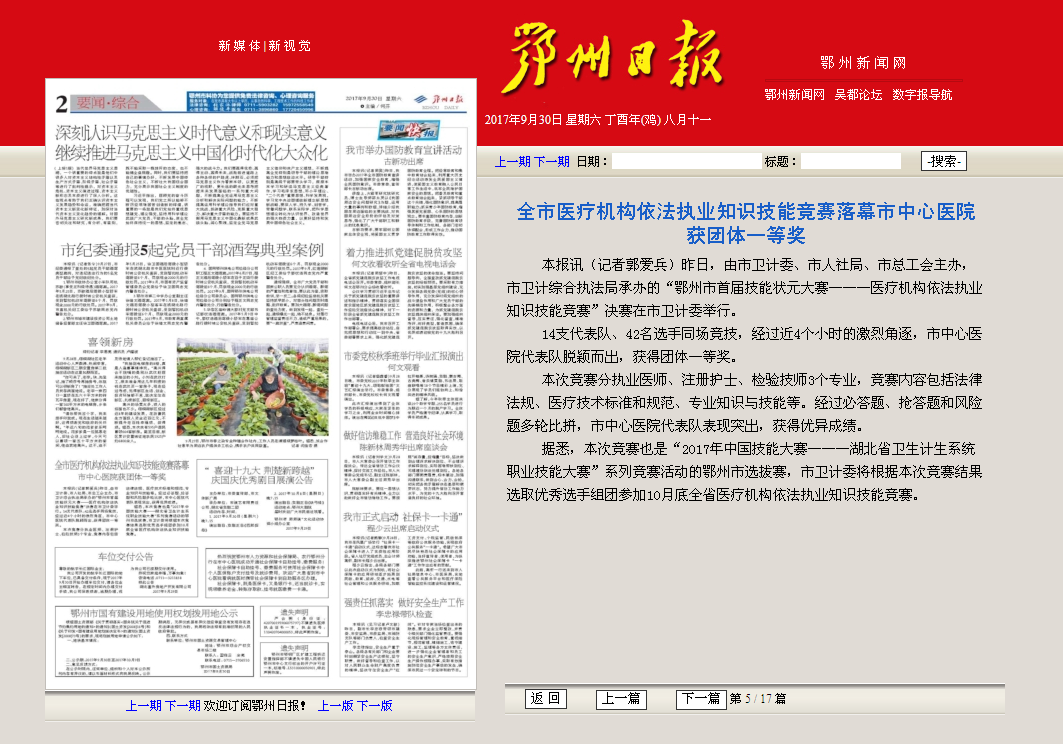Open the 喜领新房 photo story headline
This screenshot has width=1063, height=744.
[110, 342]
